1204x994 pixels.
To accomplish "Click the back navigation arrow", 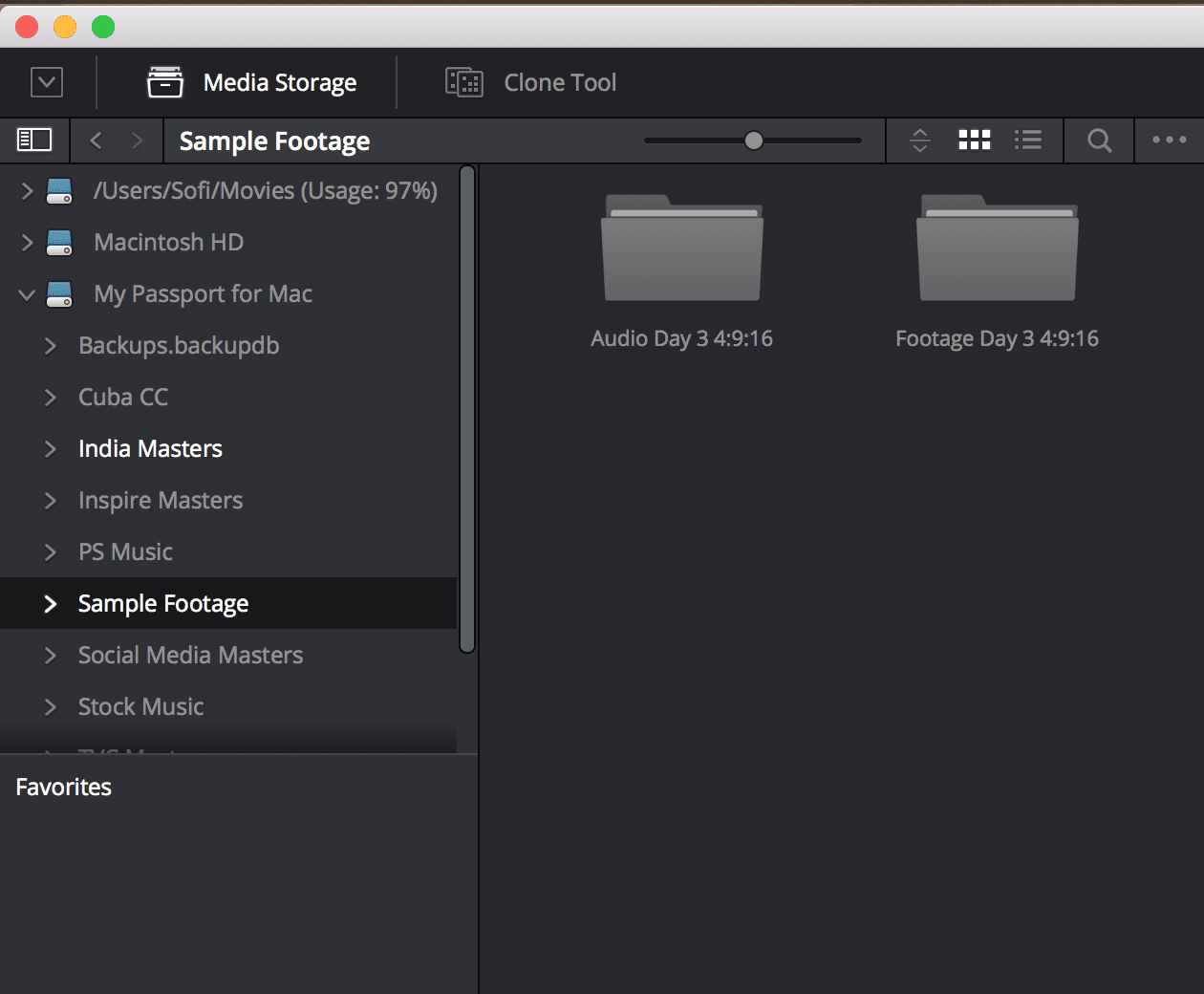I will [x=96, y=140].
